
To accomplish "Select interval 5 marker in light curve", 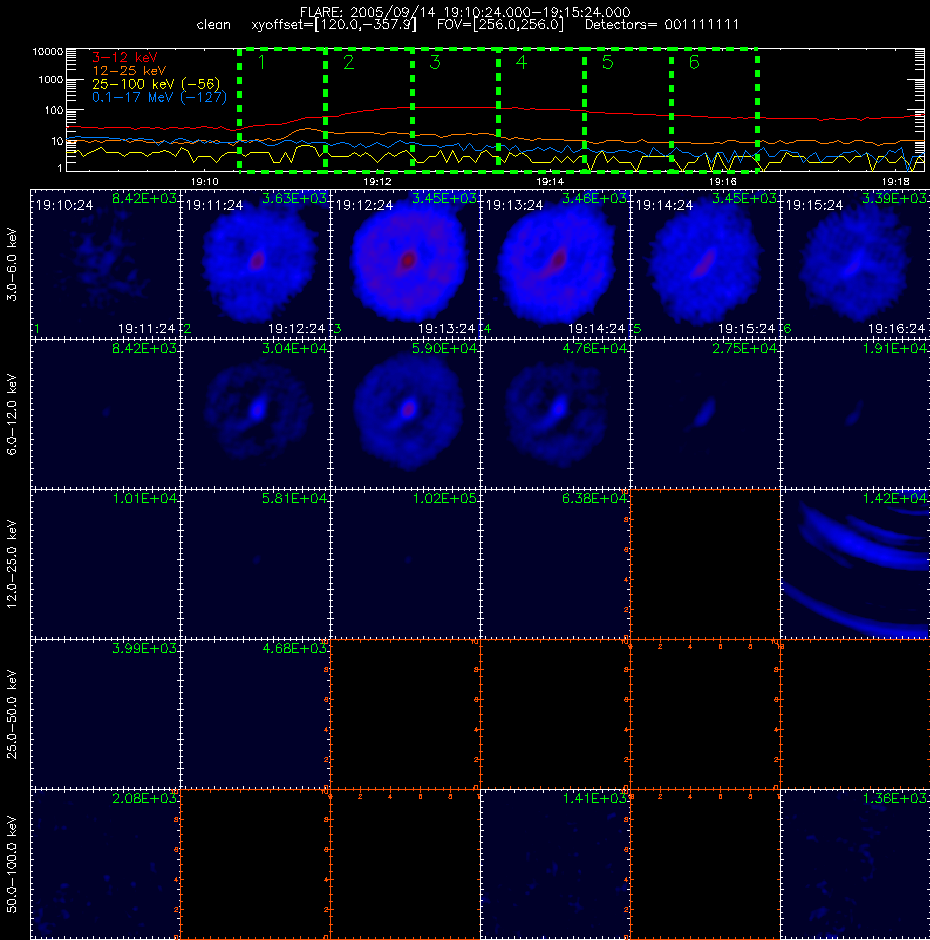I will [608, 62].
